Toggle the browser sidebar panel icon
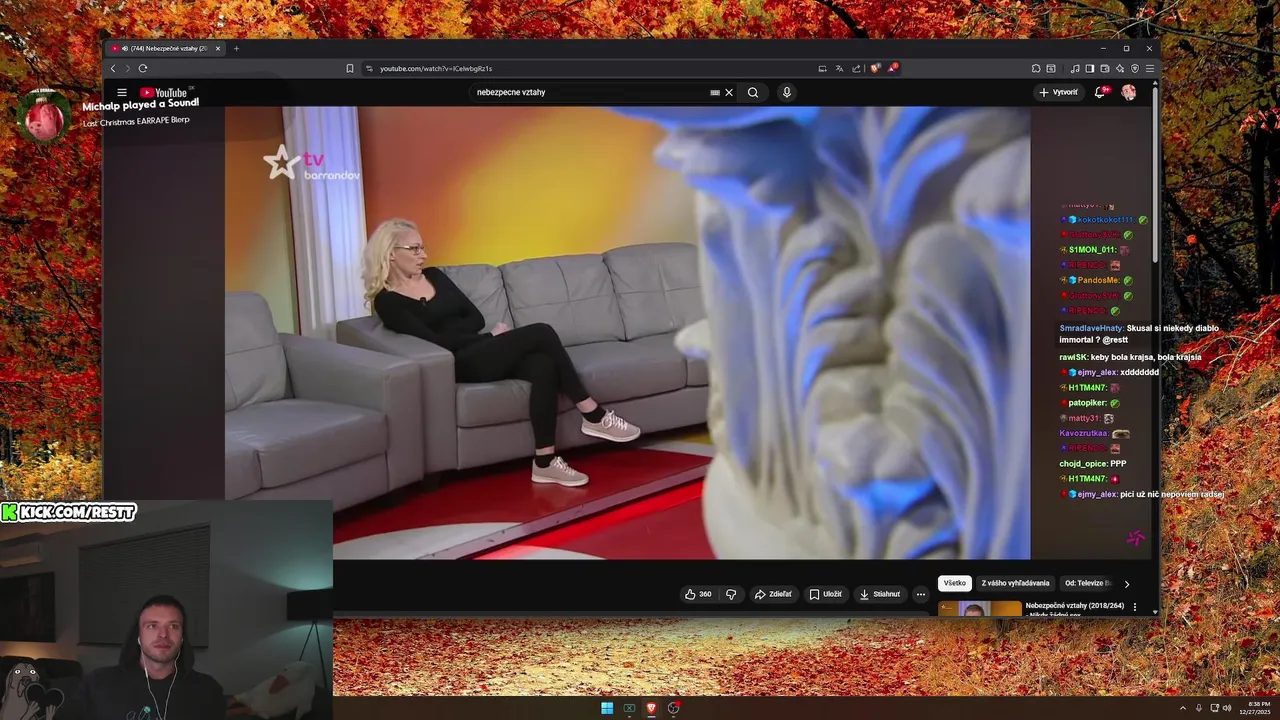1280x720 pixels. pyautogui.click(x=1090, y=68)
